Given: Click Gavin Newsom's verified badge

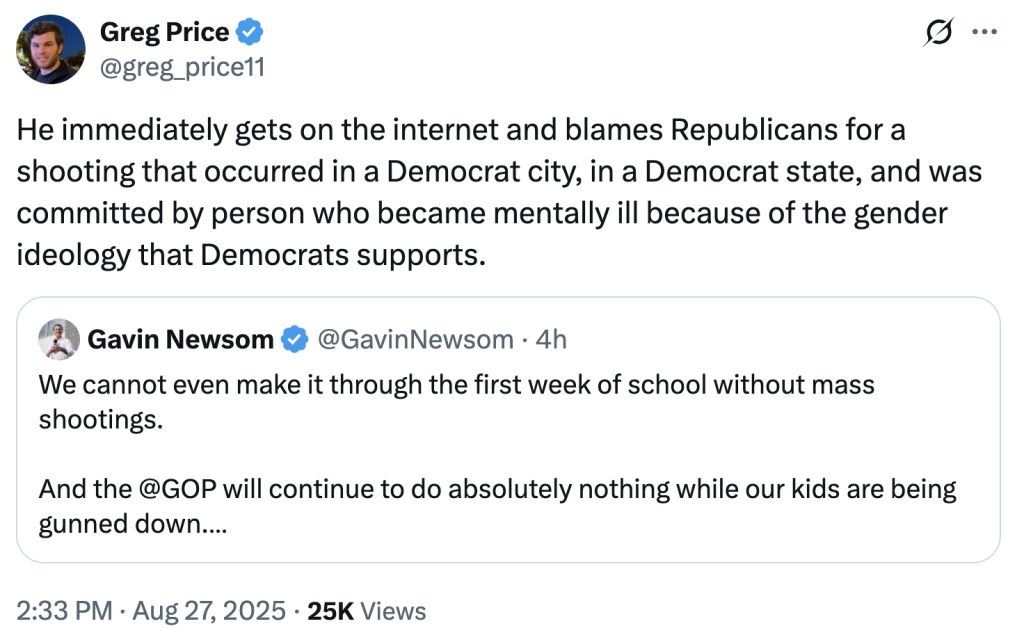Looking at the screenshot, I should pos(294,340).
